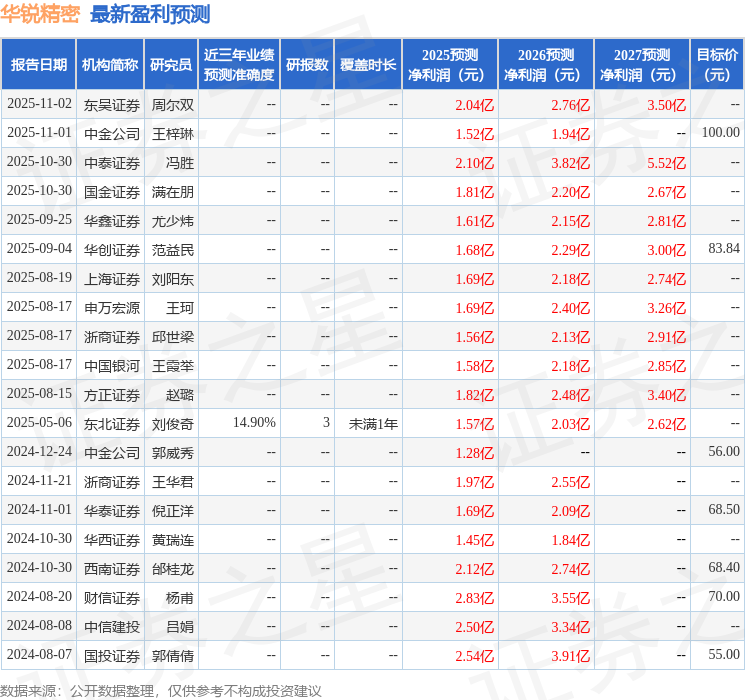Click target price 55.00
Image resolution: width=745 pixels, height=700 pixels.
coord(724,654)
